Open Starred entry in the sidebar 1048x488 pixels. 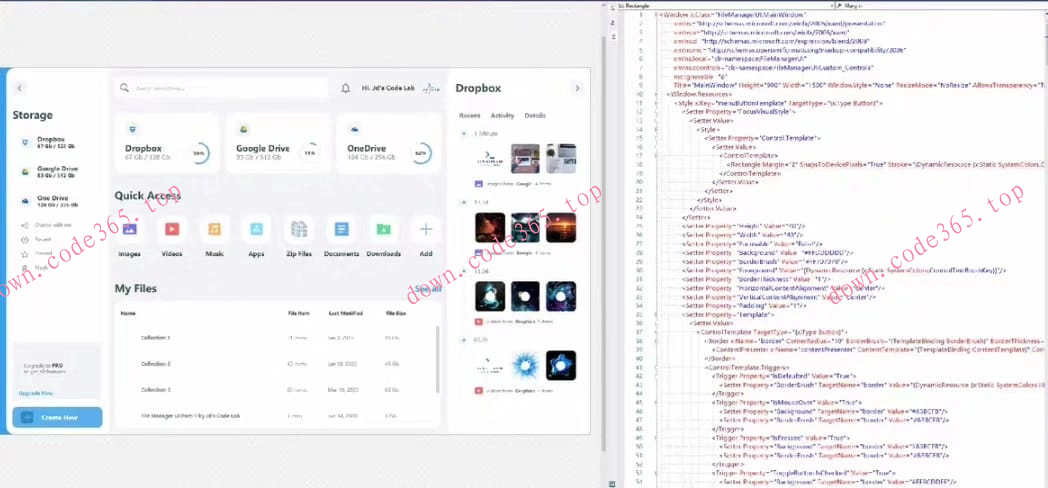(37, 253)
